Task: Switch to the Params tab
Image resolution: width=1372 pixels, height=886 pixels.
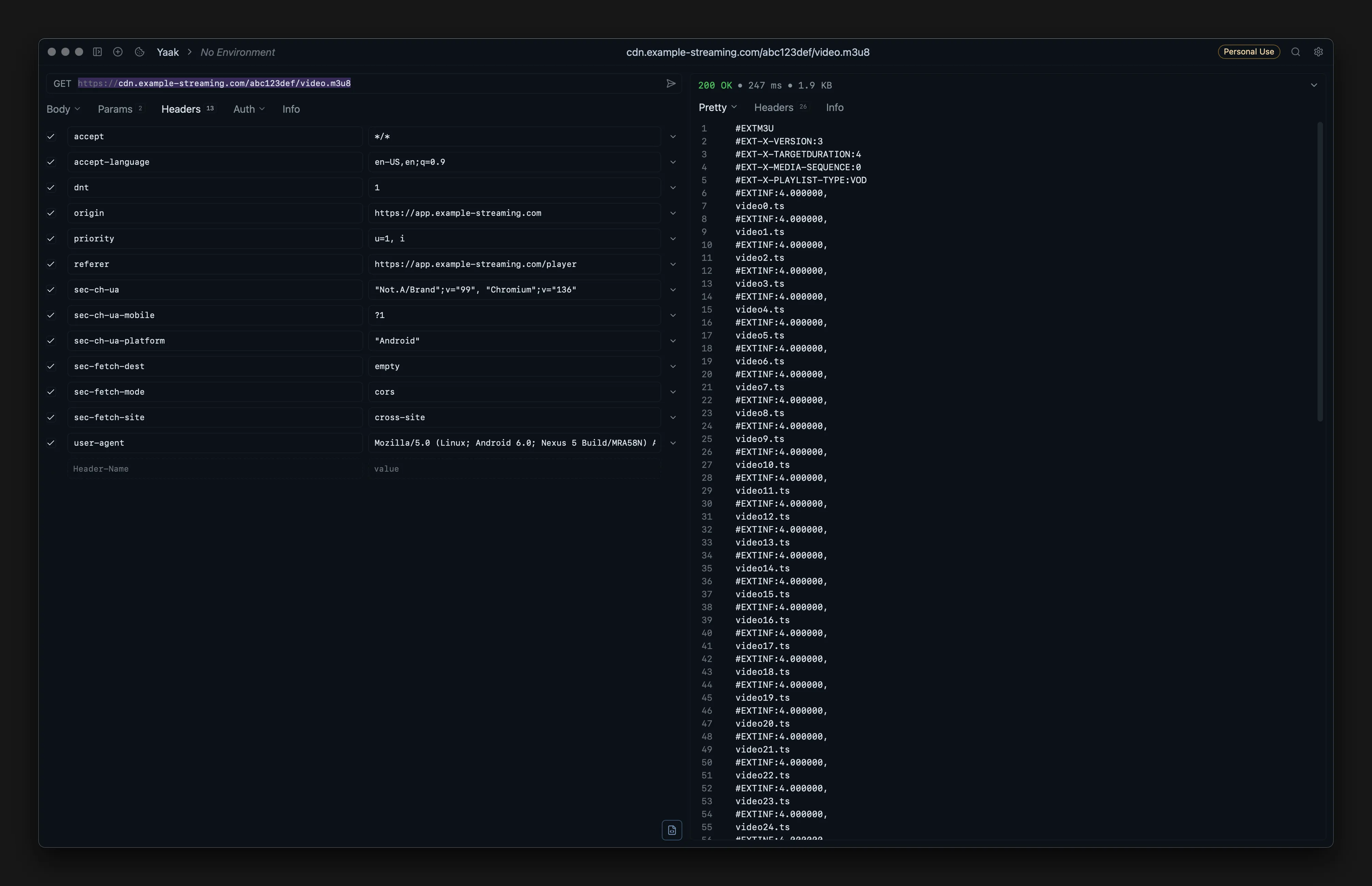Action: [x=115, y=109]
